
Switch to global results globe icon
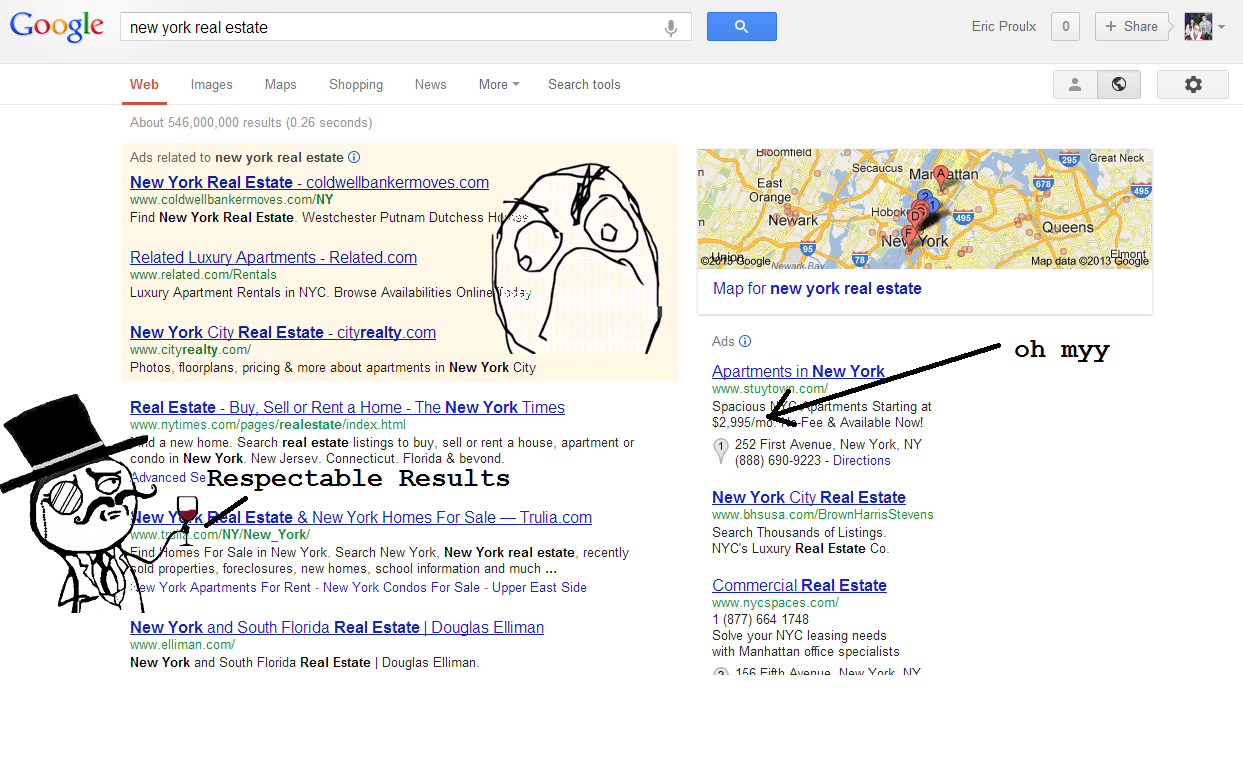click(x=1119, y=85)
